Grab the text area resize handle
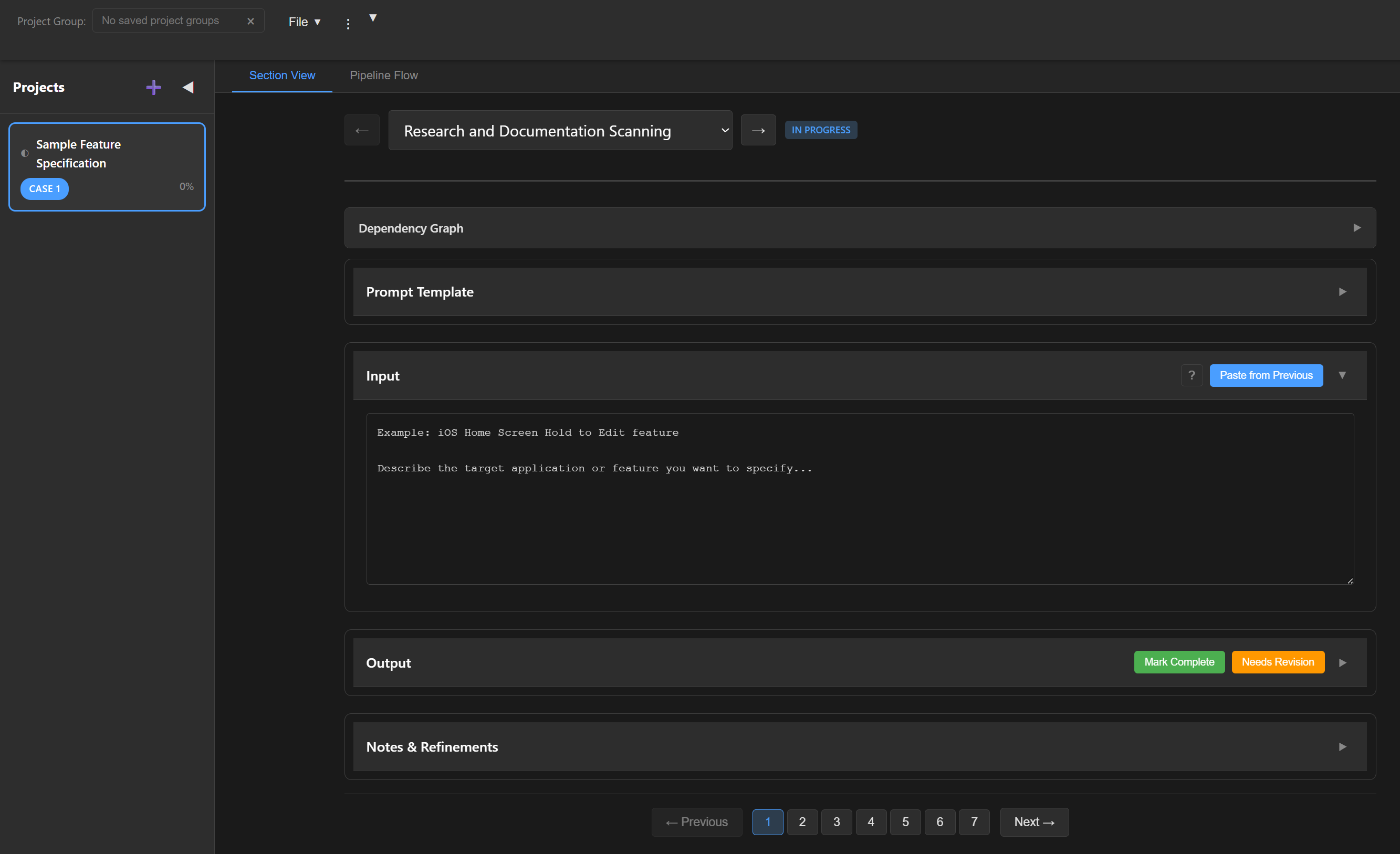Image resolution: width=1400 pixels, height=854 pixels. (1350, 581)
